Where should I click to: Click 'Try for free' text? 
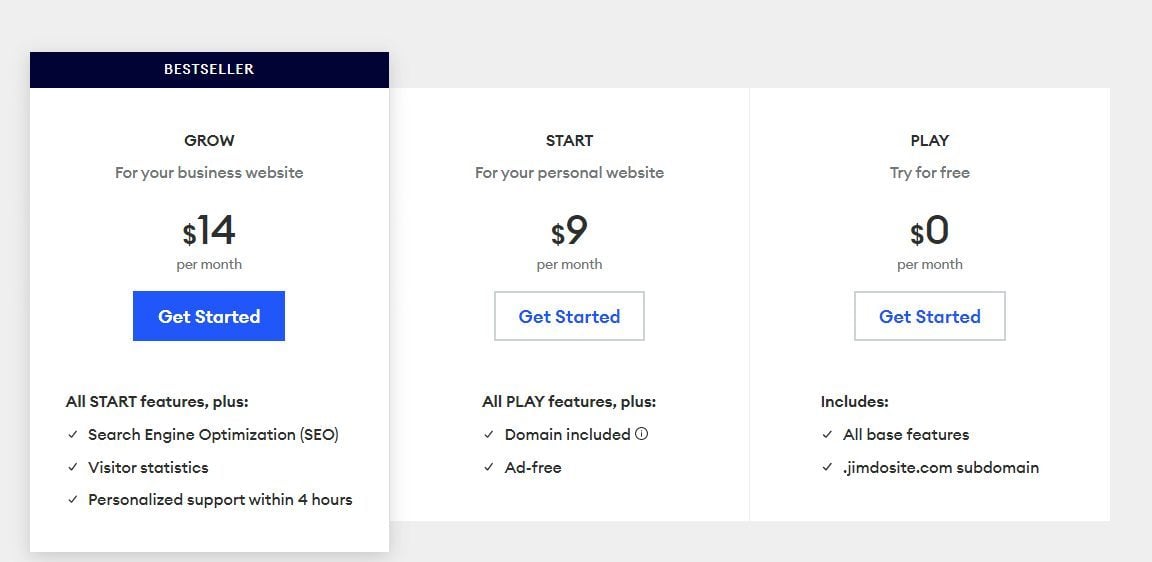tap(929, 173)
